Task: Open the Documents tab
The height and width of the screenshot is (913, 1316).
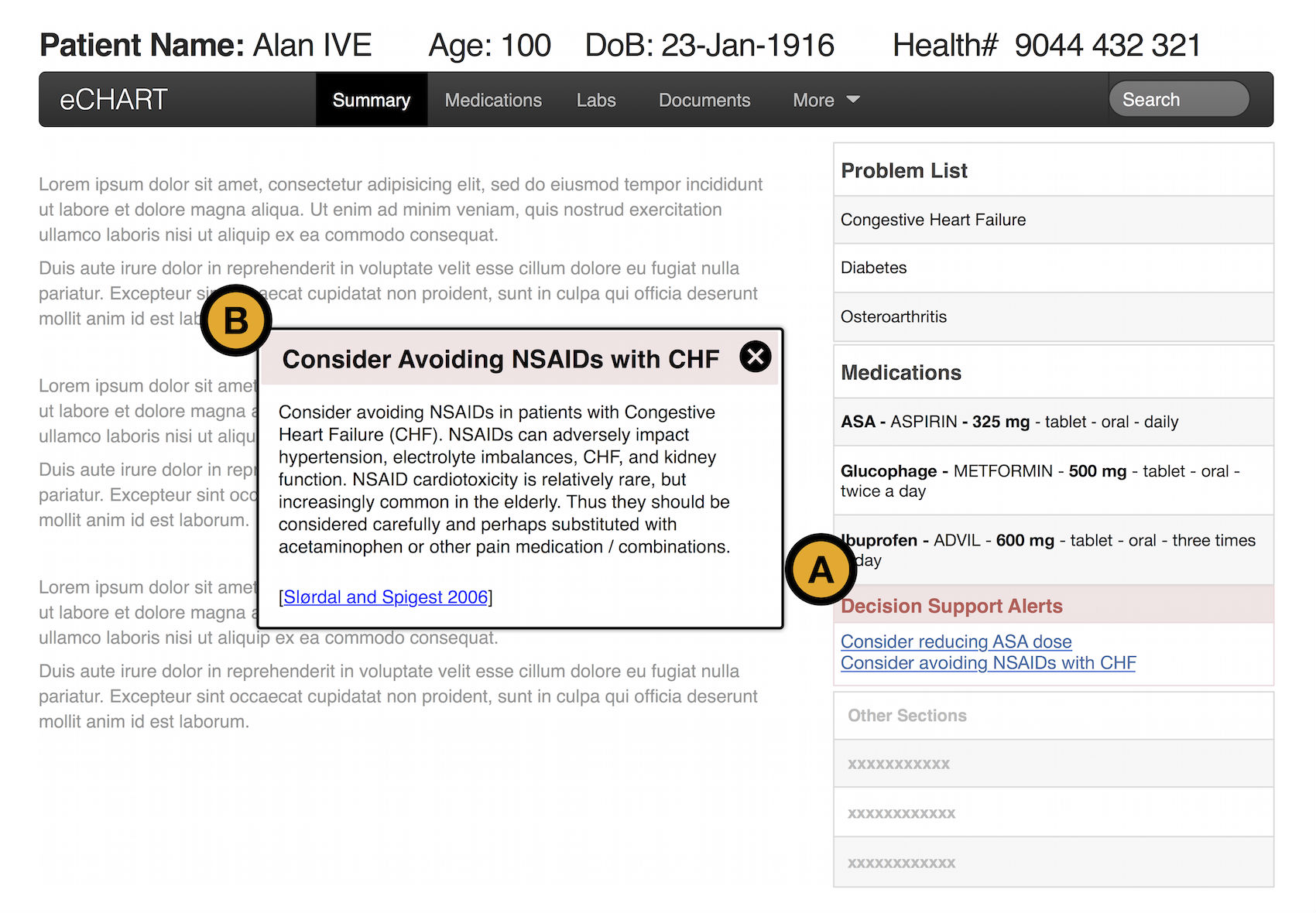Action: [x=704, y=100]
